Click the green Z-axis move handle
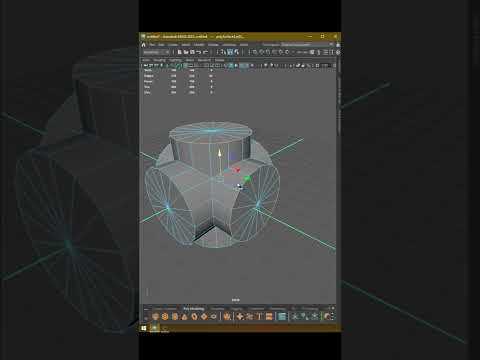Image resolution: width=480 pixels, height=360 pixels. click(247, 179)
